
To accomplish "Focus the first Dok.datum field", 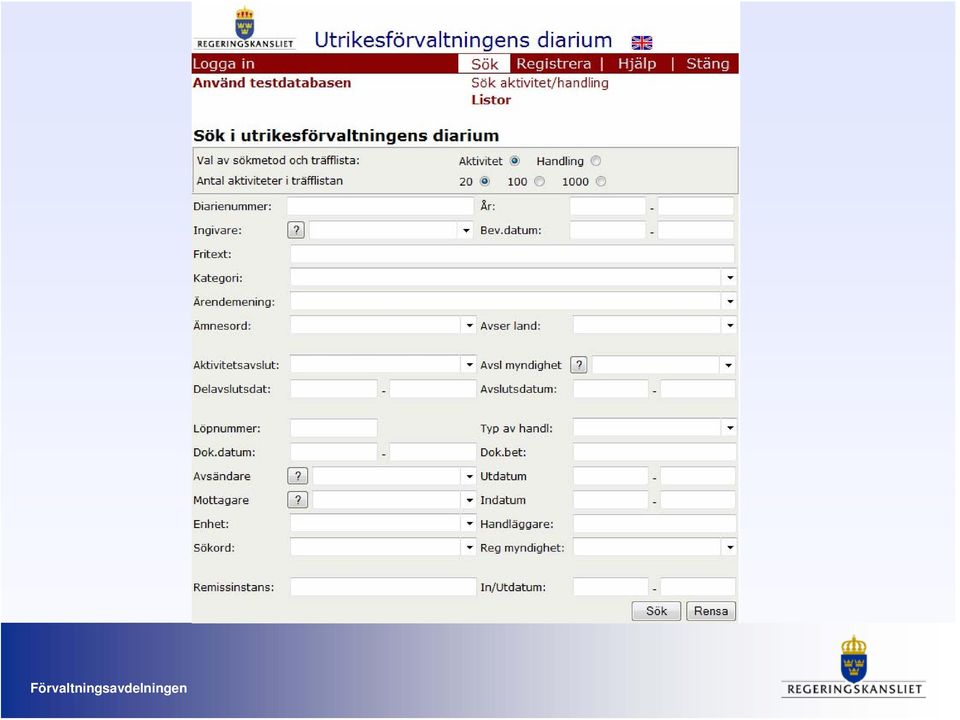I will click(334, 452).
